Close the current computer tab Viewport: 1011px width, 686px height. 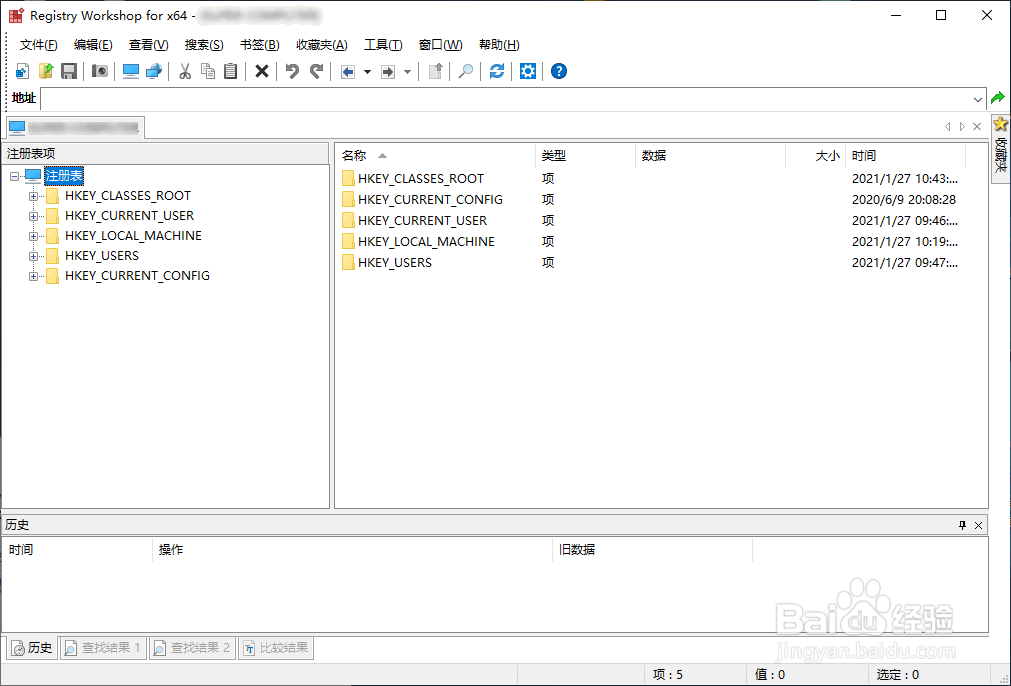tap(977, 127)
